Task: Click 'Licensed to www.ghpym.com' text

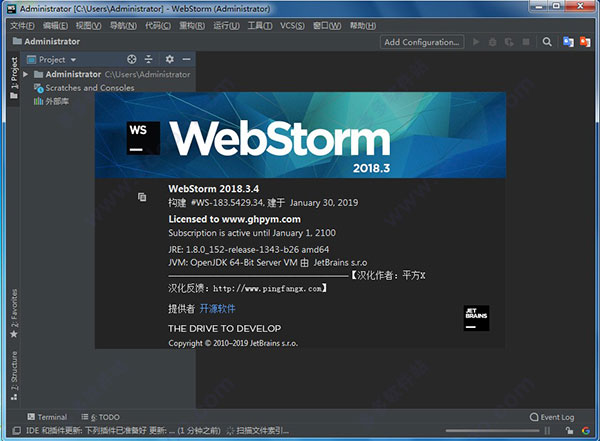Action: click(x=235, y=219)
